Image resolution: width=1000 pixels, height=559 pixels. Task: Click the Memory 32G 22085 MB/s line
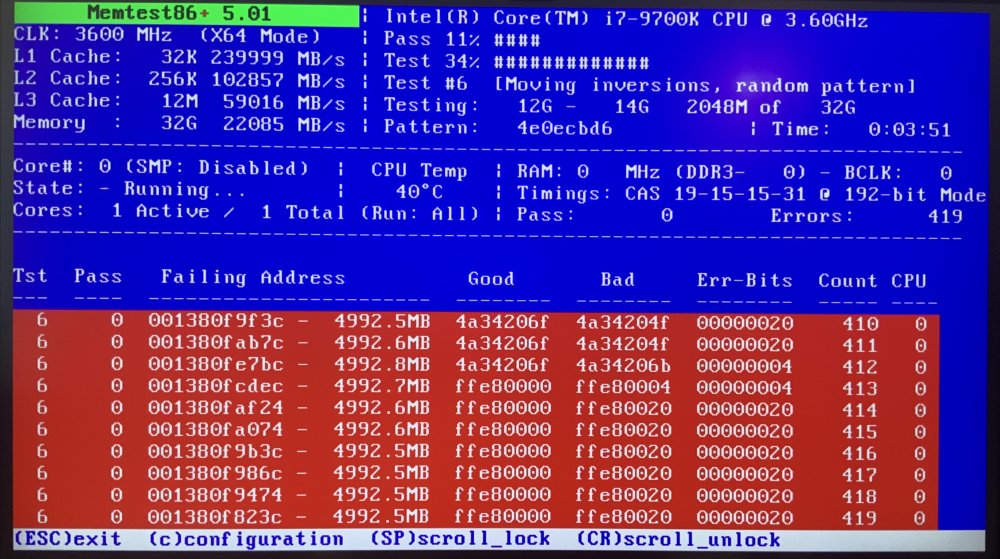tap(179, 124)
